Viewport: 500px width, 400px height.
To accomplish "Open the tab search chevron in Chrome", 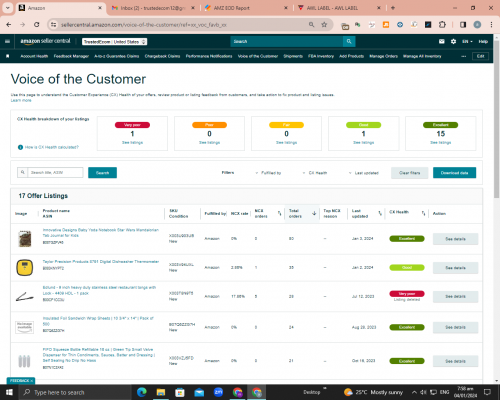I will click(x=8, y=8).
